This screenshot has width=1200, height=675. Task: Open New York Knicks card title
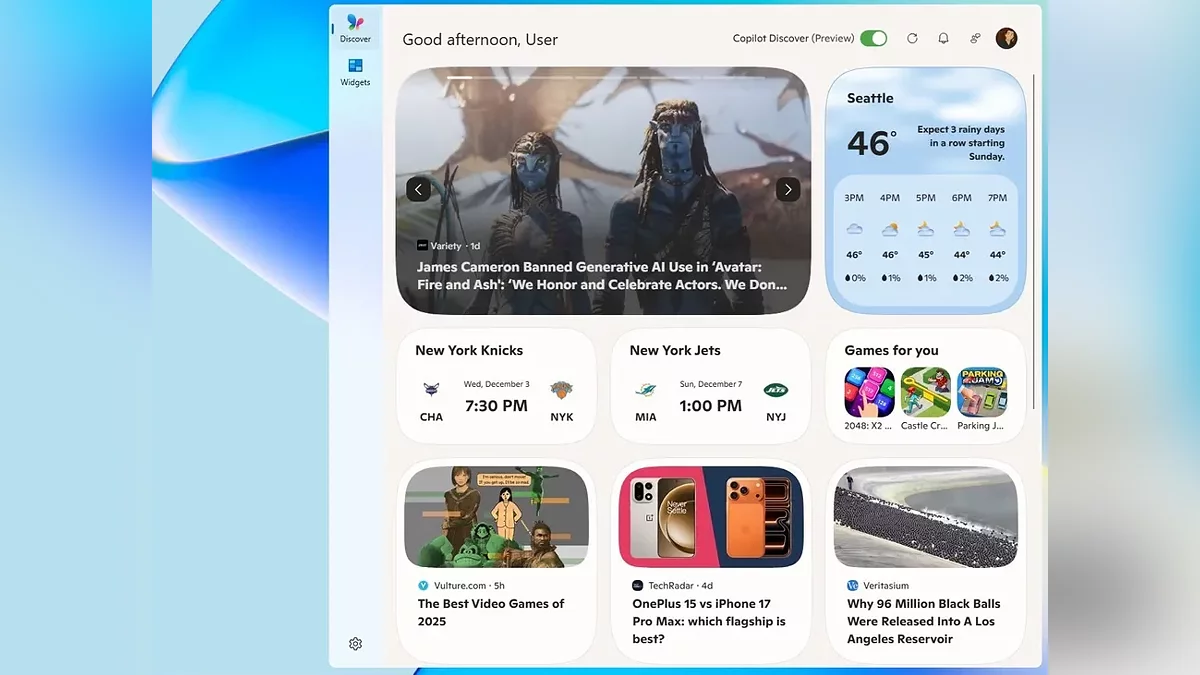click(x=469, y=350)
